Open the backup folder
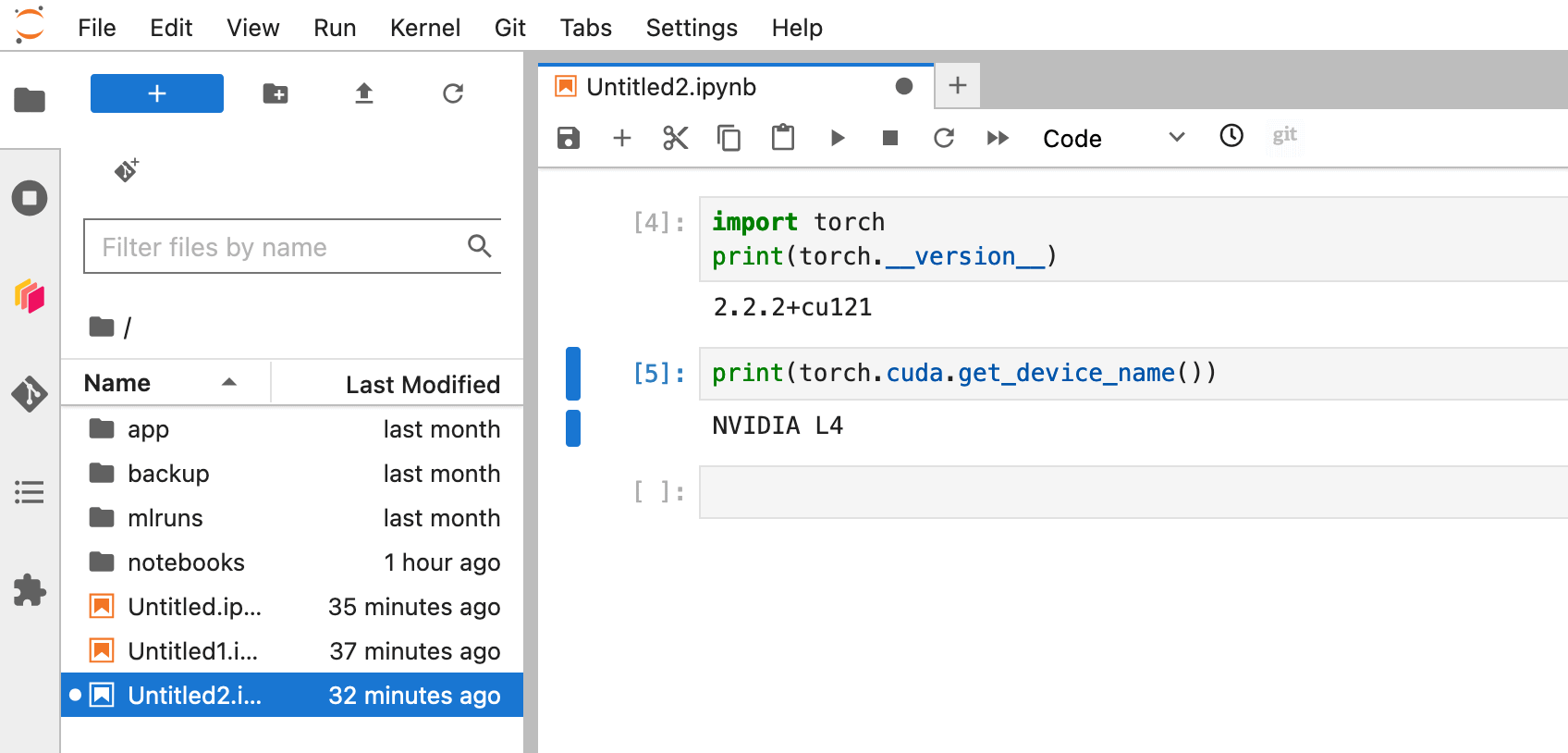Image resolution: width=1568 pixels, height=753 pixels. click(x=292, y=474)
